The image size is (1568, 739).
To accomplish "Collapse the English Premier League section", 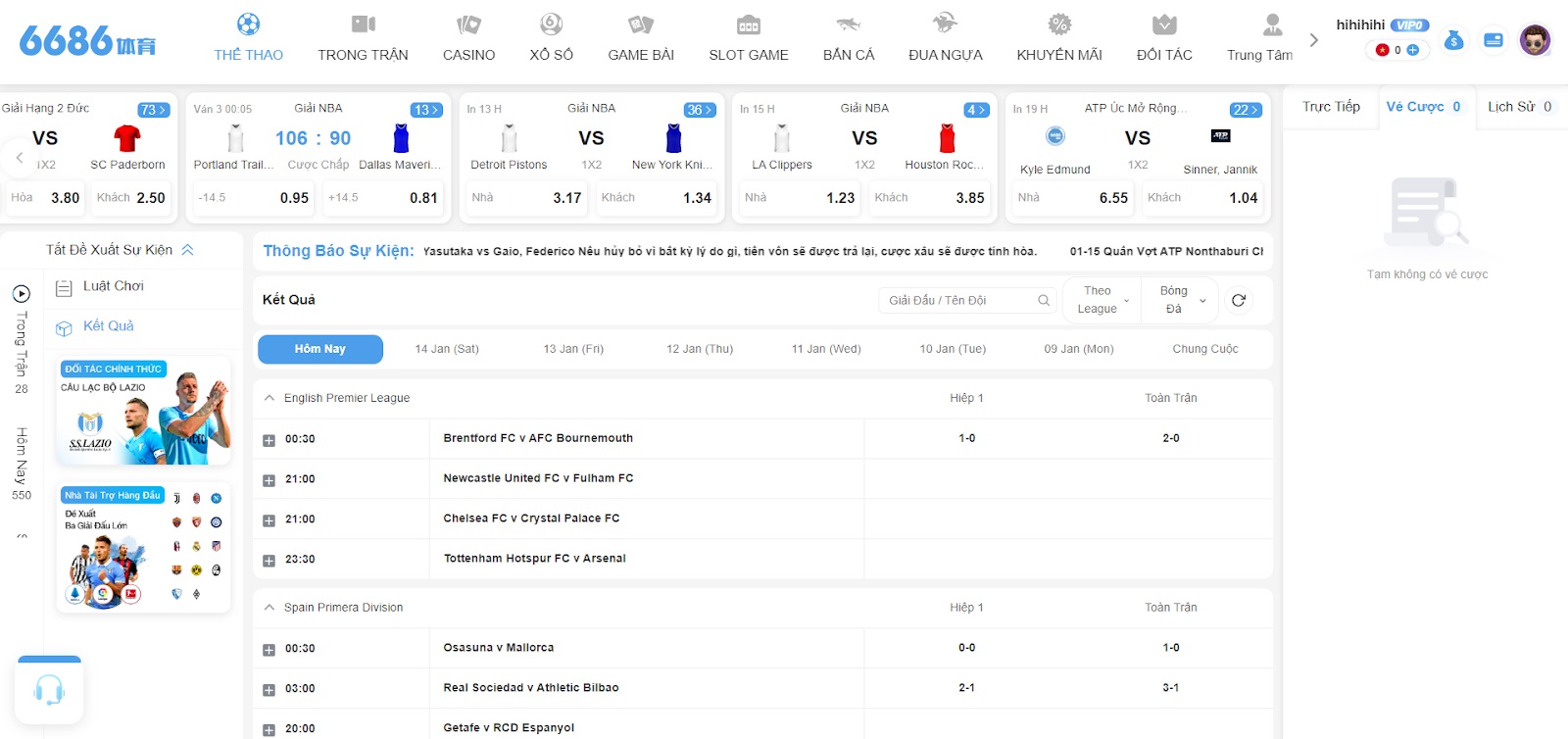I will 269,398.
